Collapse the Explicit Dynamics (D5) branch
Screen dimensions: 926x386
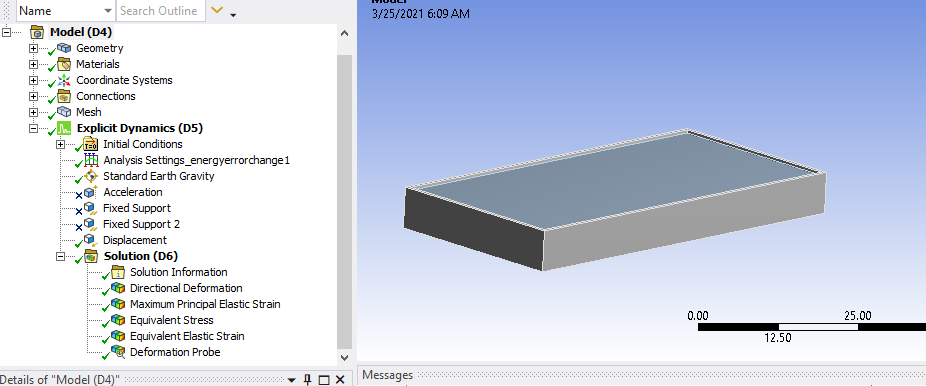[x=33, y=128]
